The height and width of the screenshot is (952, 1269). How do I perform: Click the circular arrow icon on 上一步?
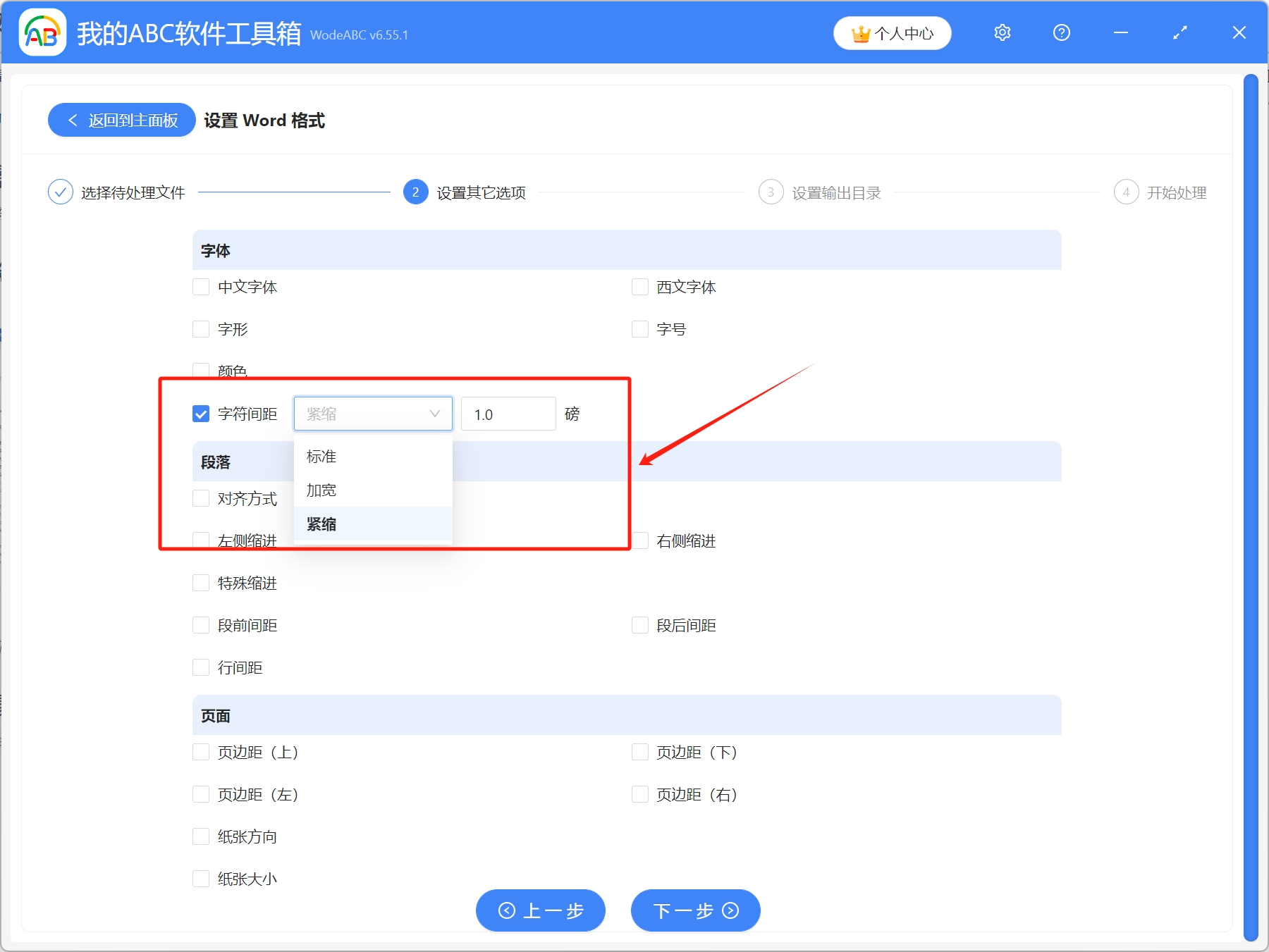[507, 910]
